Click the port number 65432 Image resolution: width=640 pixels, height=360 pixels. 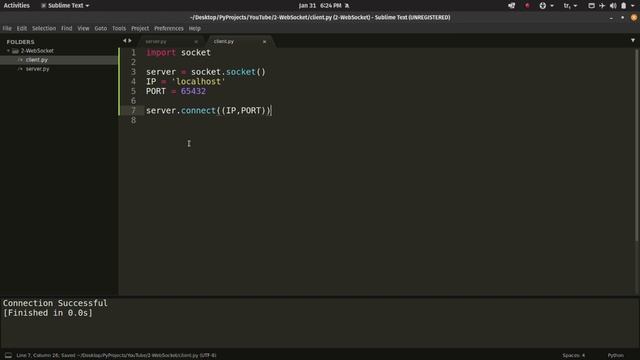193,91
